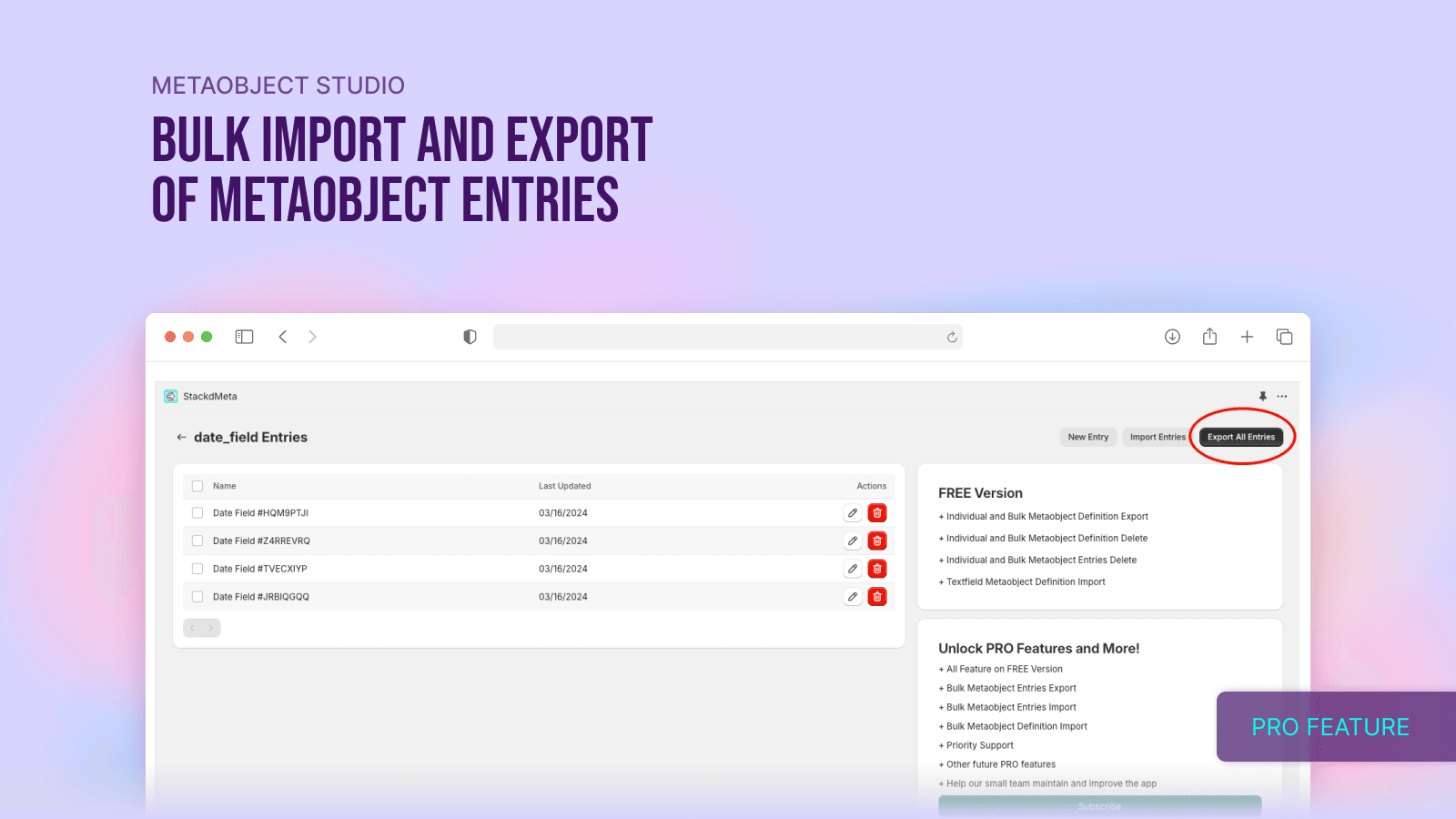Click the browser address bar field
The image size is (1456, 819).
pyautogui.click(x=728, y=336)
